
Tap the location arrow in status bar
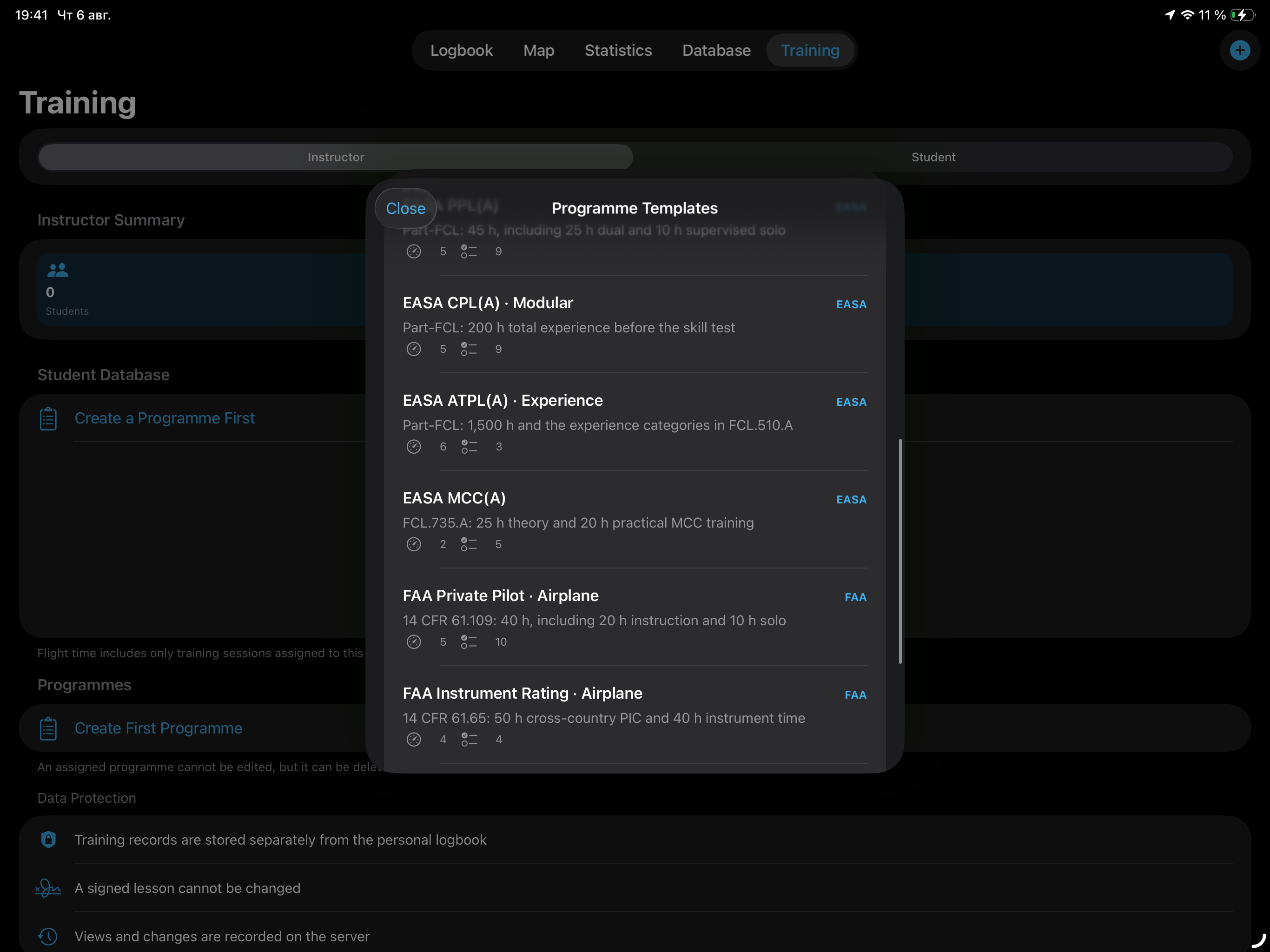pyautogui.click(x=1170, y=15)
